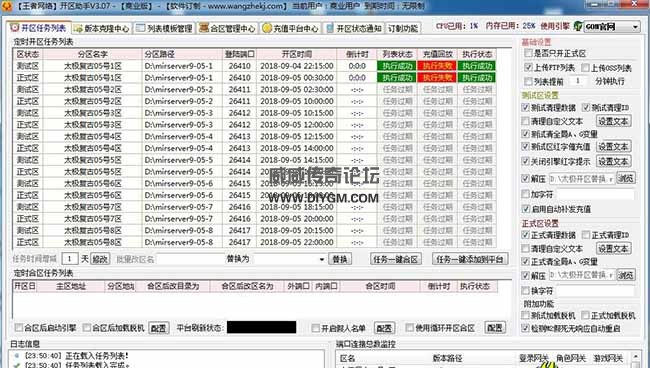Click the 任务时间增减 days input field
The image size is (650, 368).
(x=70, y=259)
